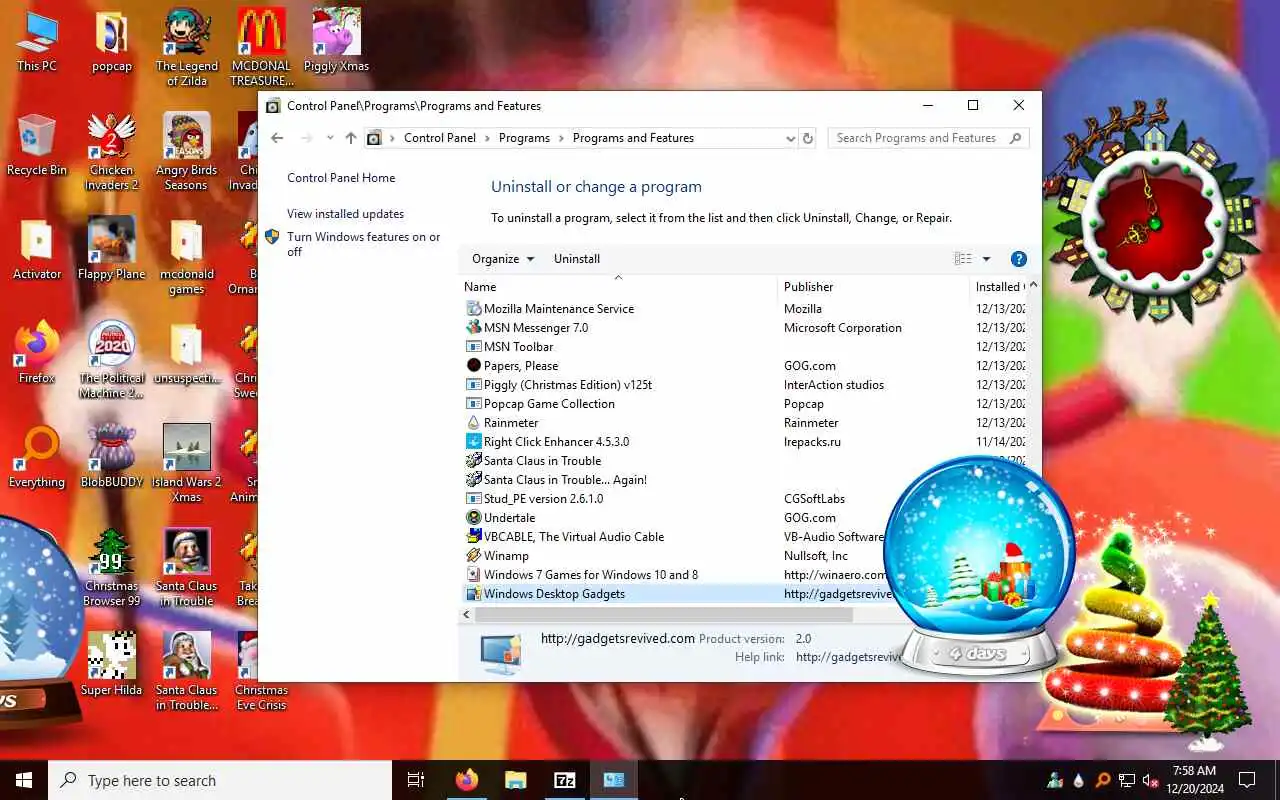
Task: Open File Explorer from the taskbar
Action: (515, 780)
